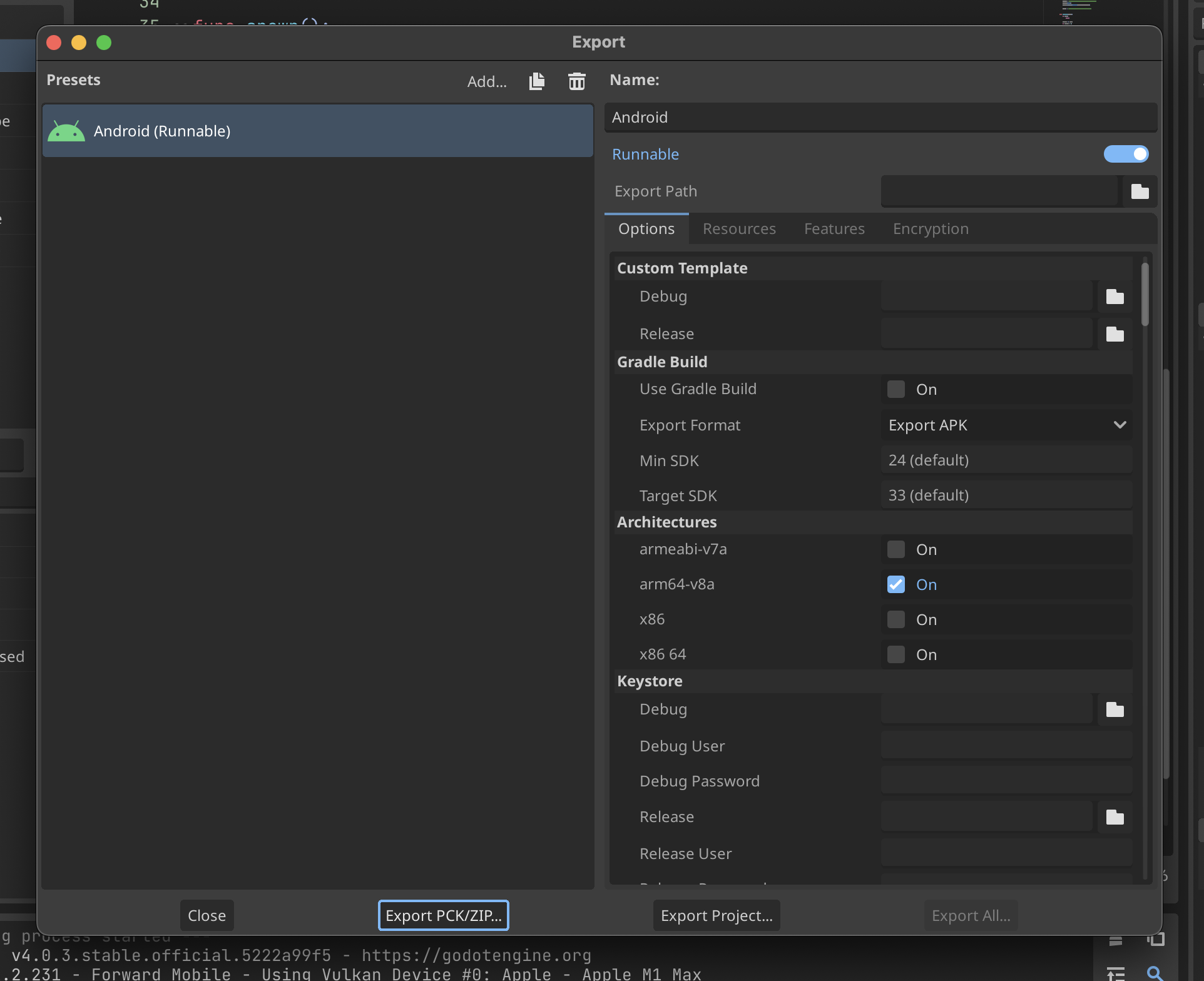This screenshot has height=981, width=1204.
Task: Click the Target SDK field
Action: click(x=1006, y=496)
